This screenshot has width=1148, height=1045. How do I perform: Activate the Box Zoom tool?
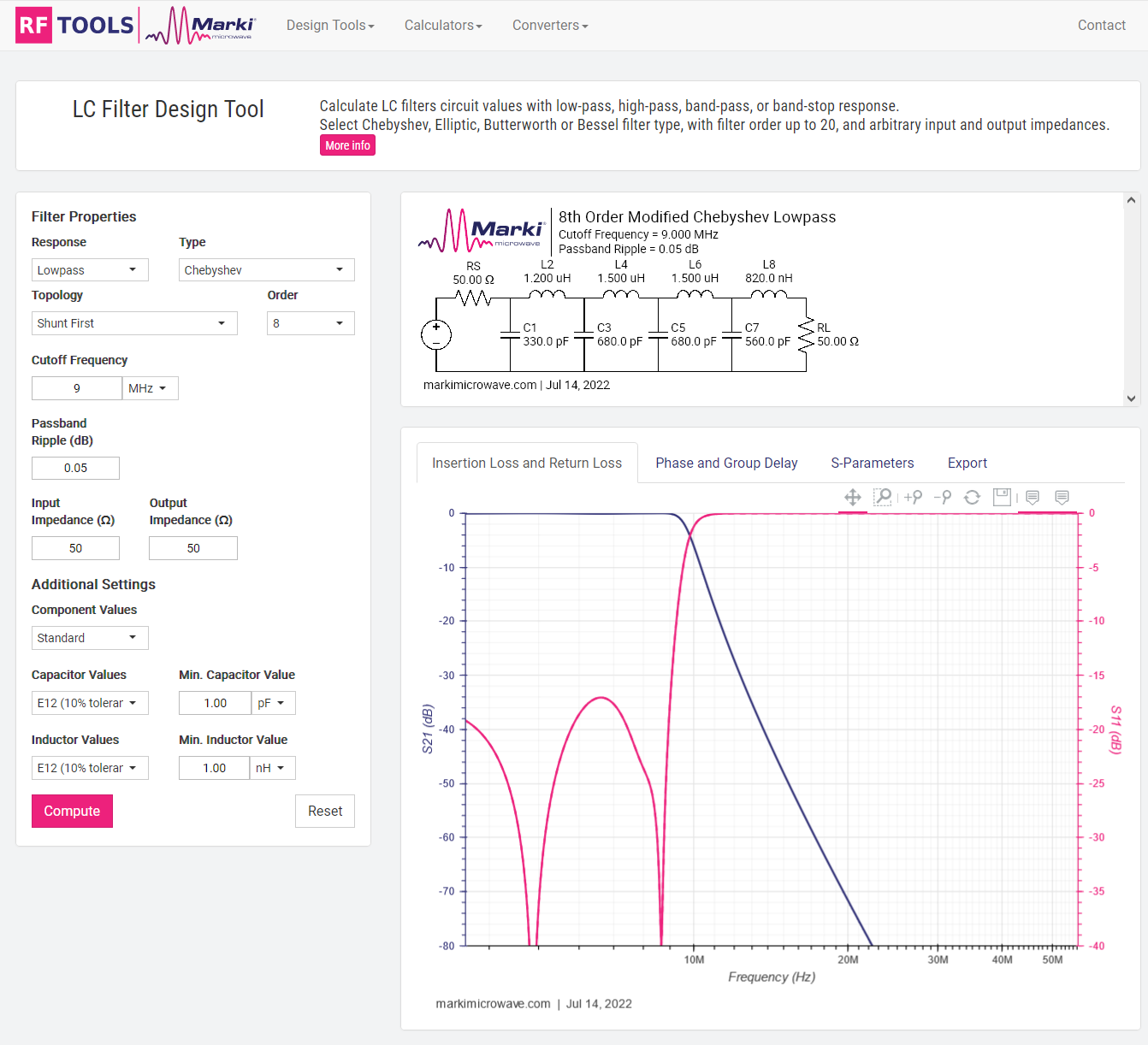click(x=882, y=498)
